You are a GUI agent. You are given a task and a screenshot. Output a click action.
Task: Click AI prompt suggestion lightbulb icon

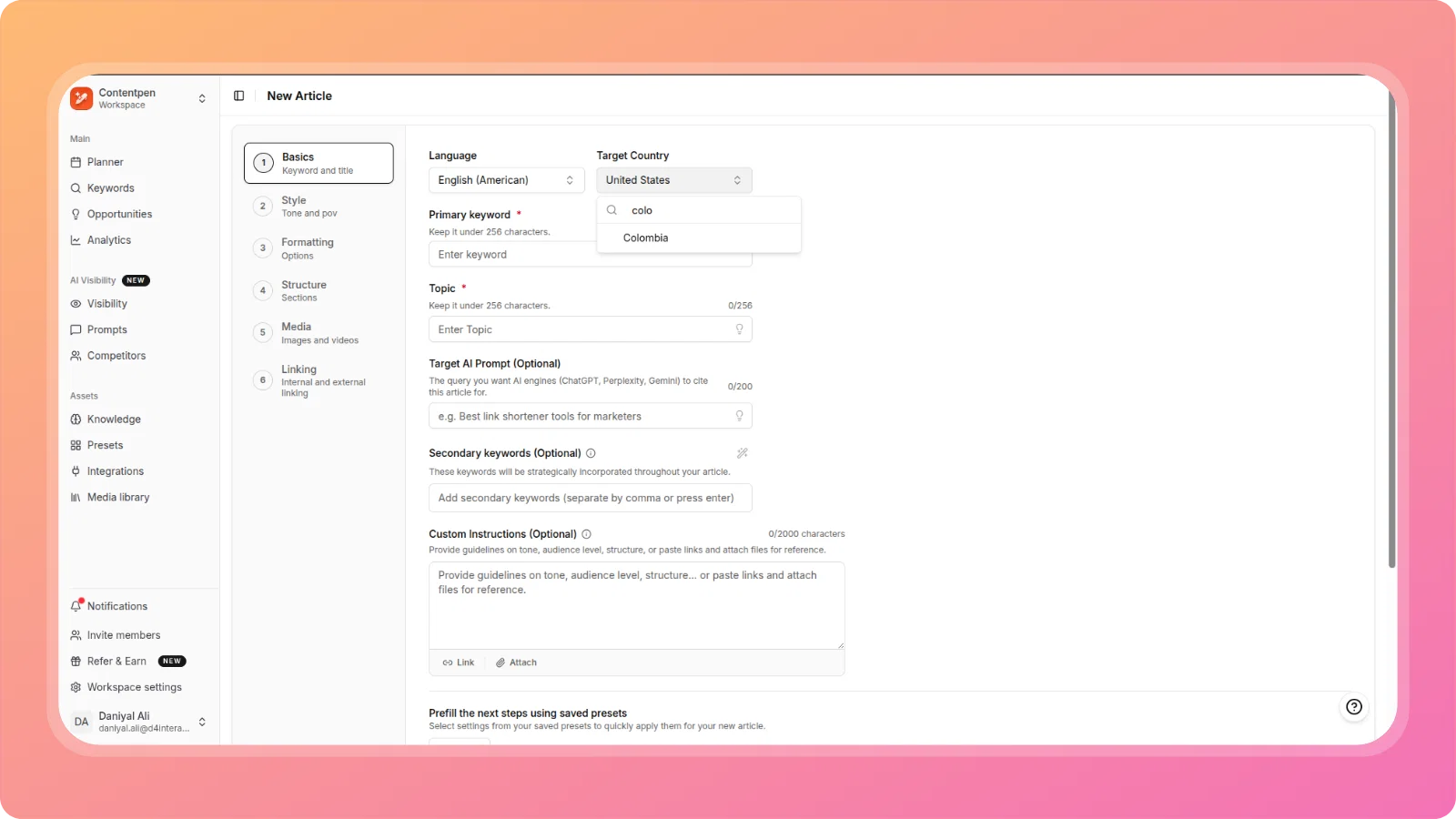(740, 416)
